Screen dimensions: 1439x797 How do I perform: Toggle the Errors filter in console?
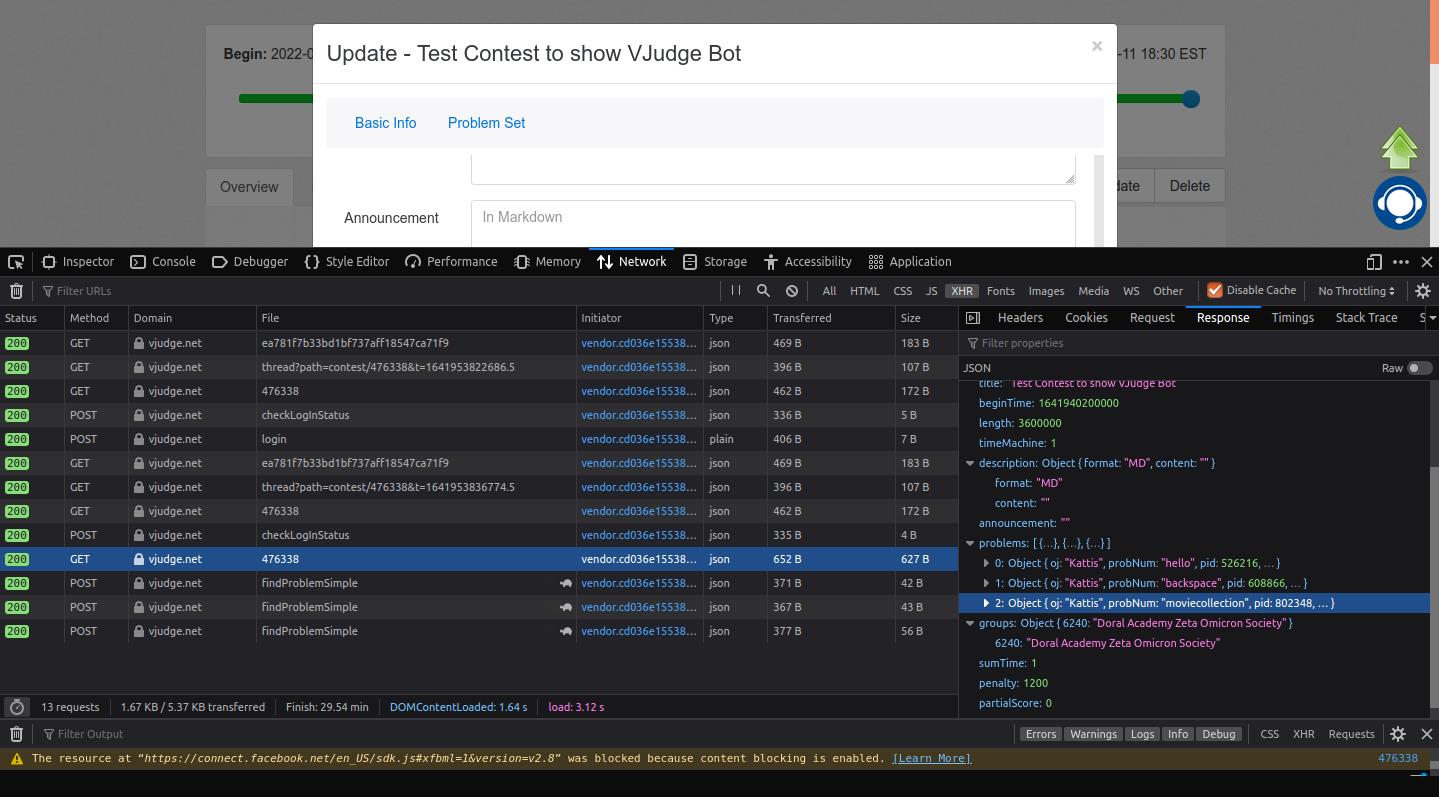[1040, 734]
